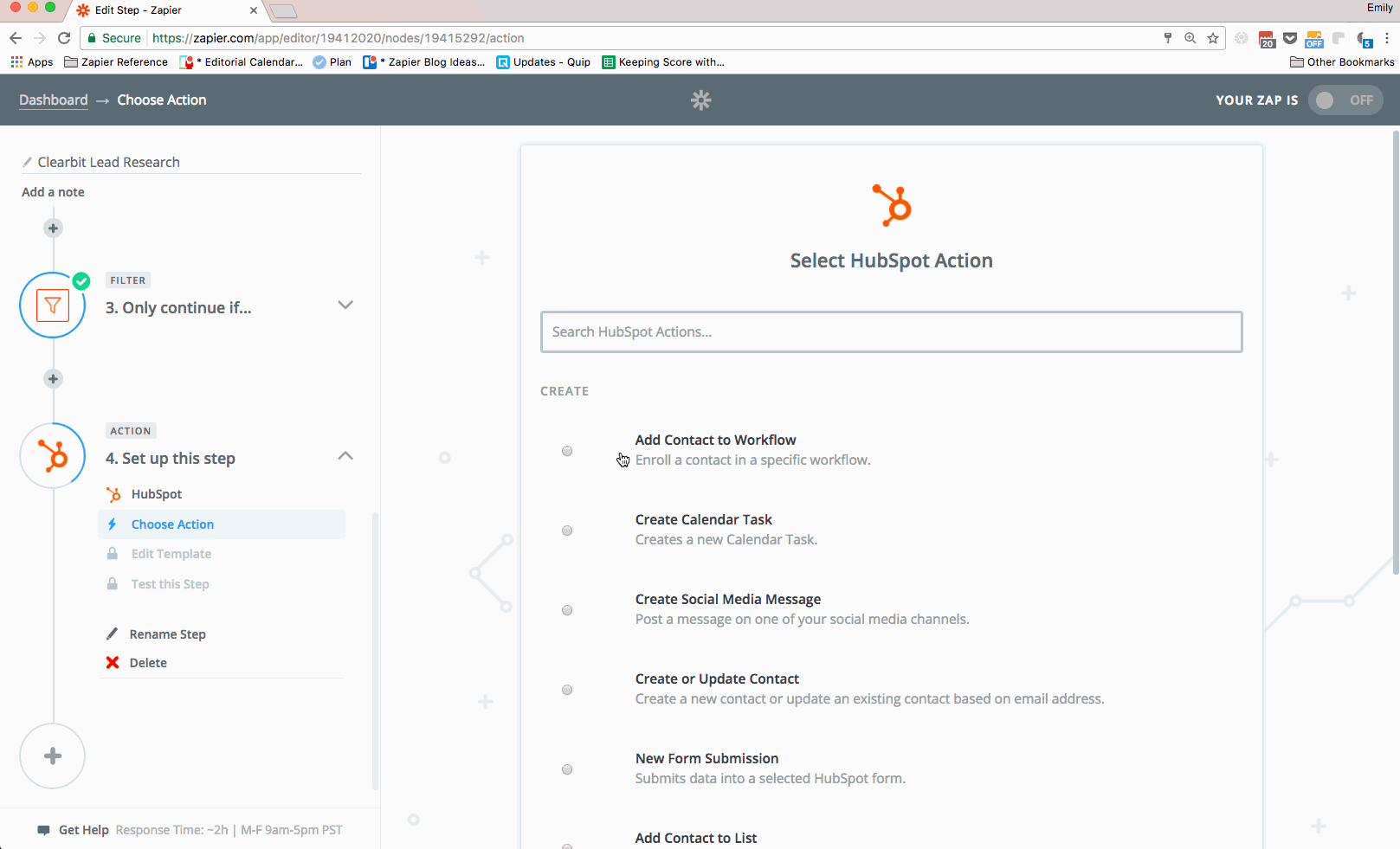Open Zapier Blog Ideas bookmark
The image size is (1400, 849).
tap(424, 62)
